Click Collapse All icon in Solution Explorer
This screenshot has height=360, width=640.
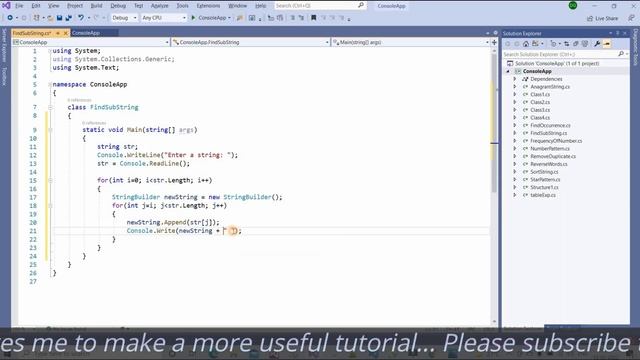coord(576,44)
